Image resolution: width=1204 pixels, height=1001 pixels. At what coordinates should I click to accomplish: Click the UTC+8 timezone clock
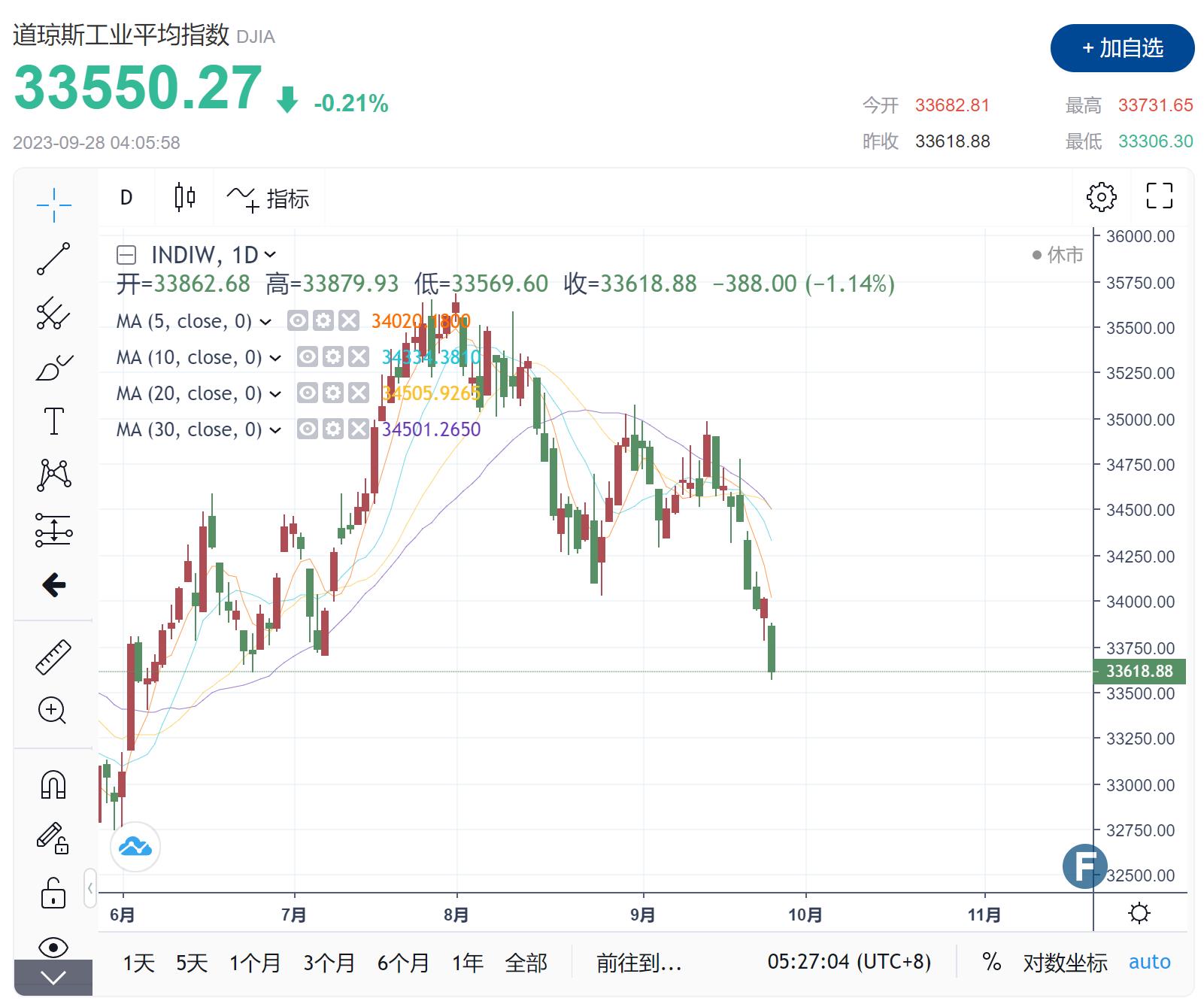tap(849, 962)
